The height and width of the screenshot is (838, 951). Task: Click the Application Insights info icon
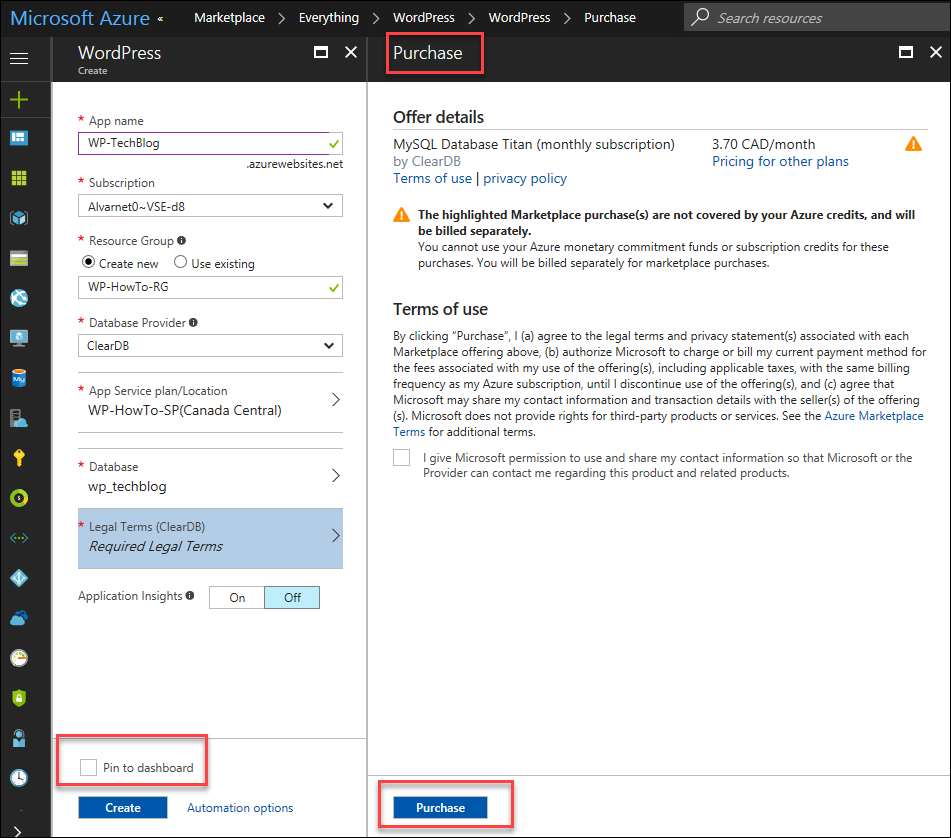(190, 595)
